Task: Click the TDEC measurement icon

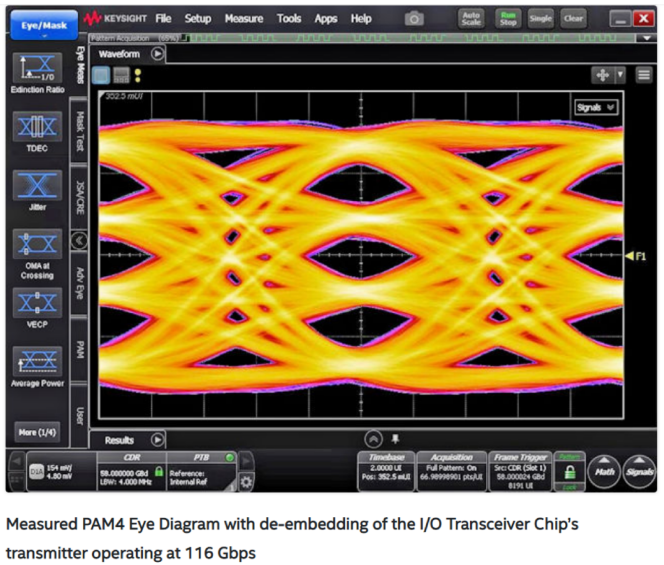Action: [x=36, y=133]
